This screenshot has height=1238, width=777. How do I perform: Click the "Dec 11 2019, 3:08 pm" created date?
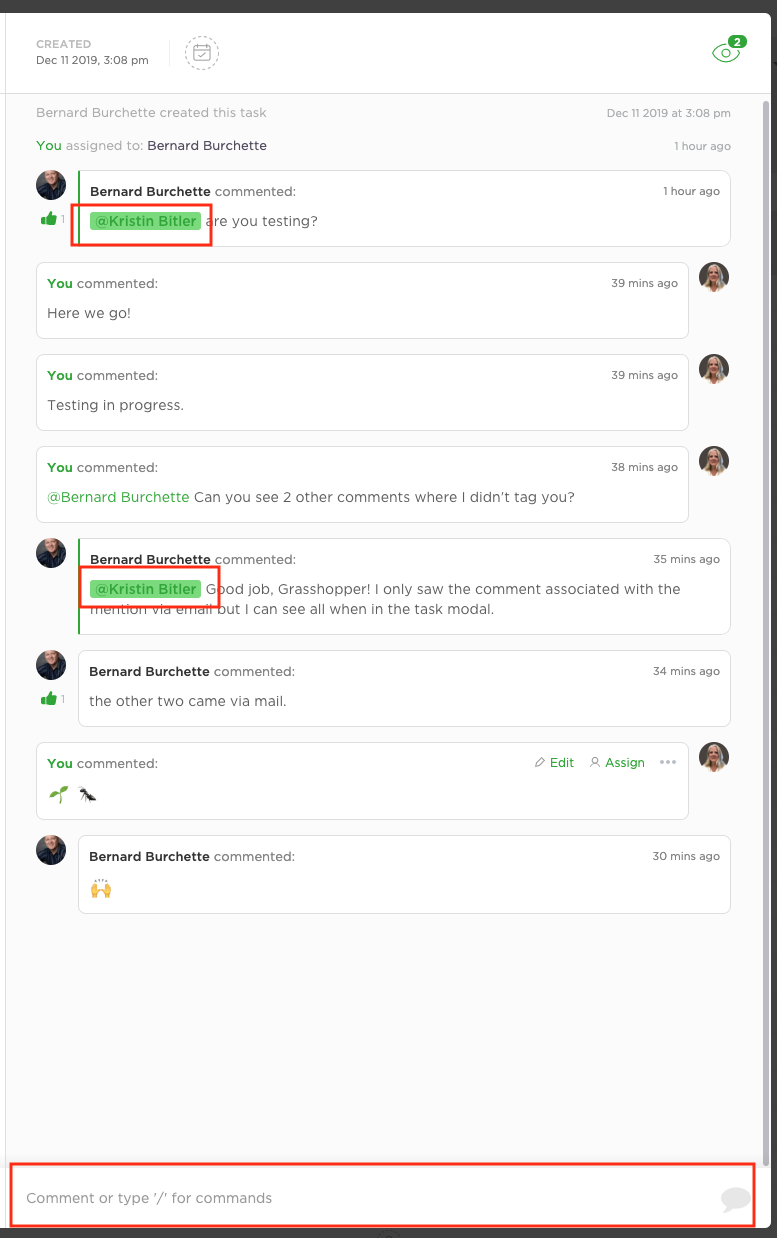(92, 60)
